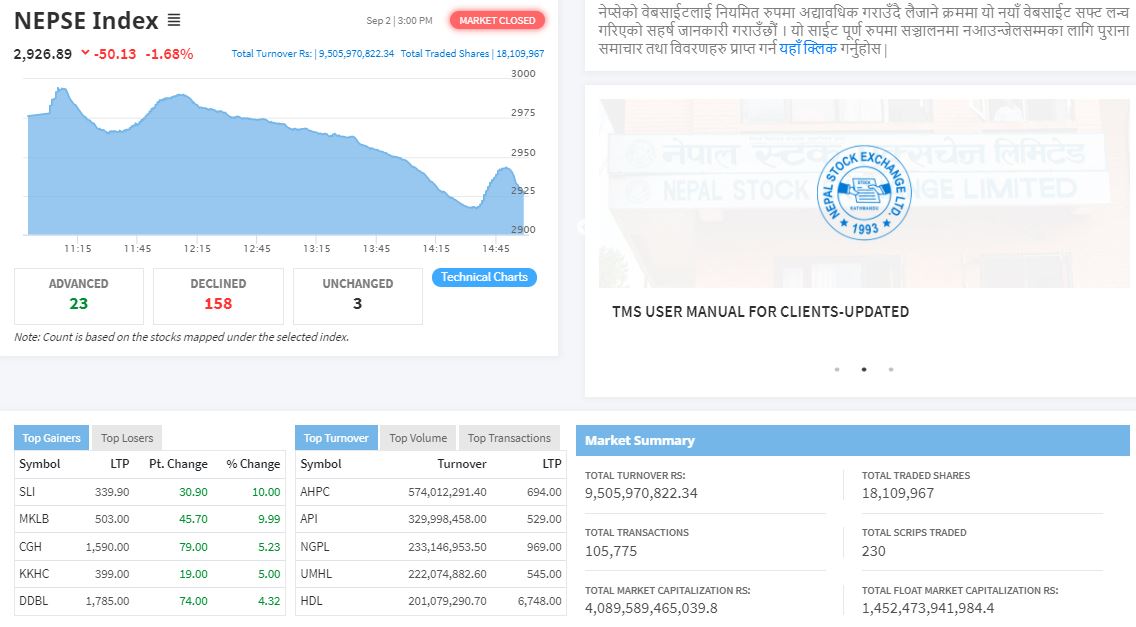The height and width of the screenshot is (627, 1136).
Task: Click DDBL LTP value 1,785.00
Action: click(x=107, y=602)
